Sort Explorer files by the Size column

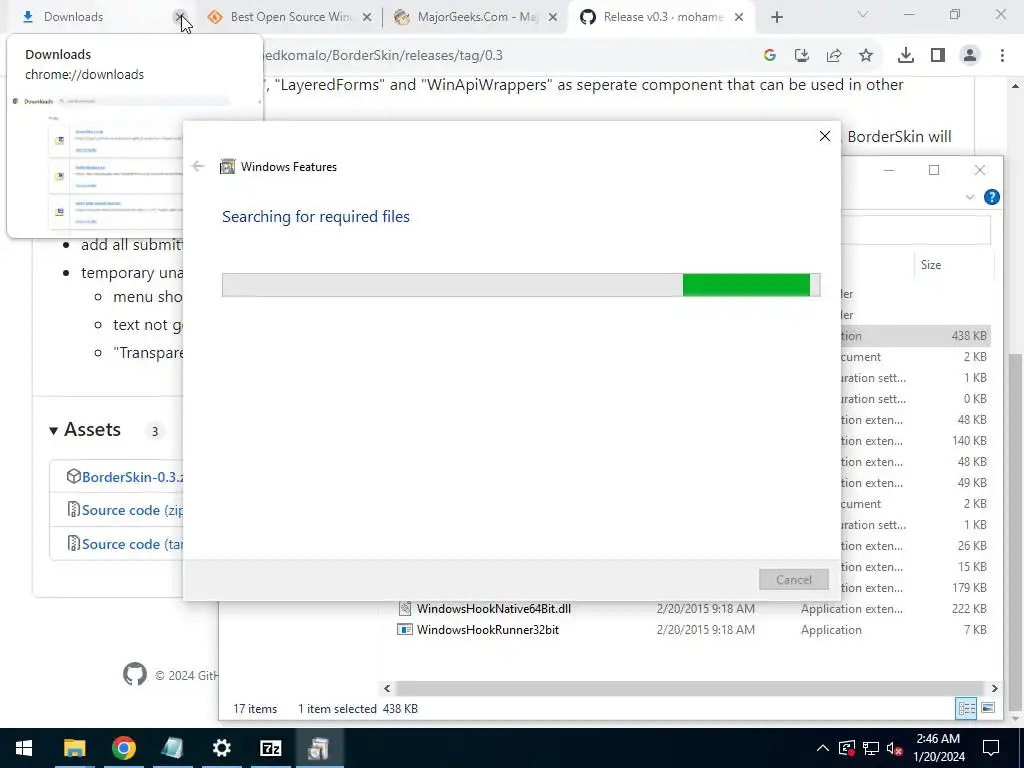931,264
